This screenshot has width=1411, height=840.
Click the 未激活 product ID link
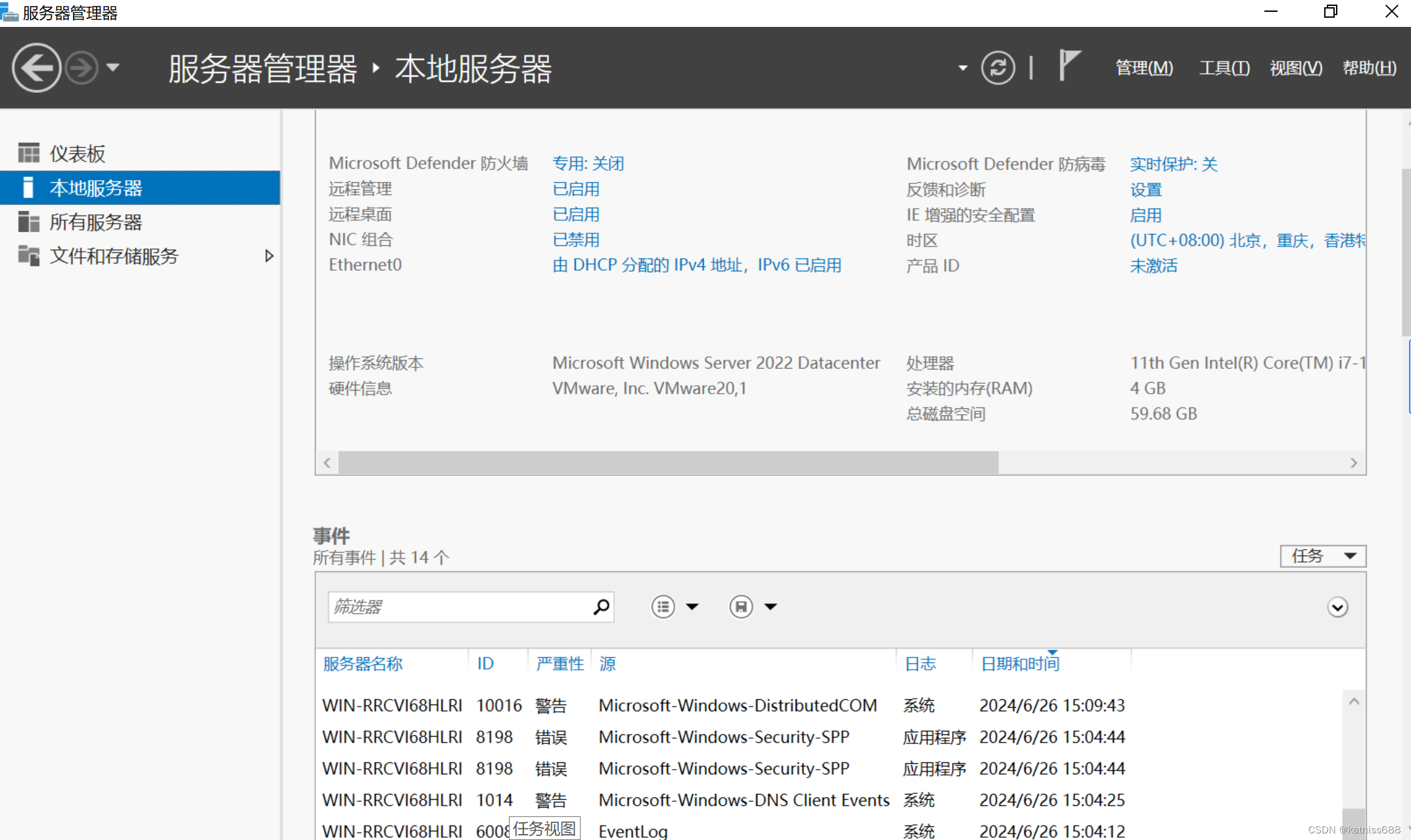coord(1154,266)
